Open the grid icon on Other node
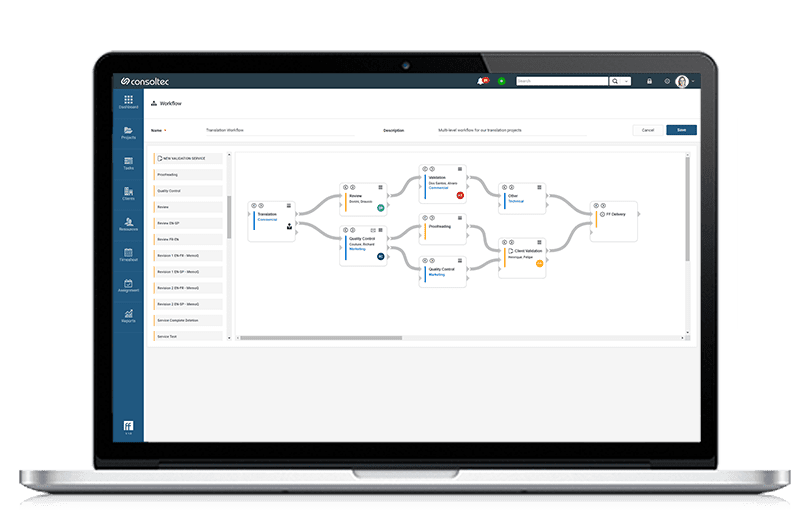This screenshot has height=514, width=811. (539, 187)
